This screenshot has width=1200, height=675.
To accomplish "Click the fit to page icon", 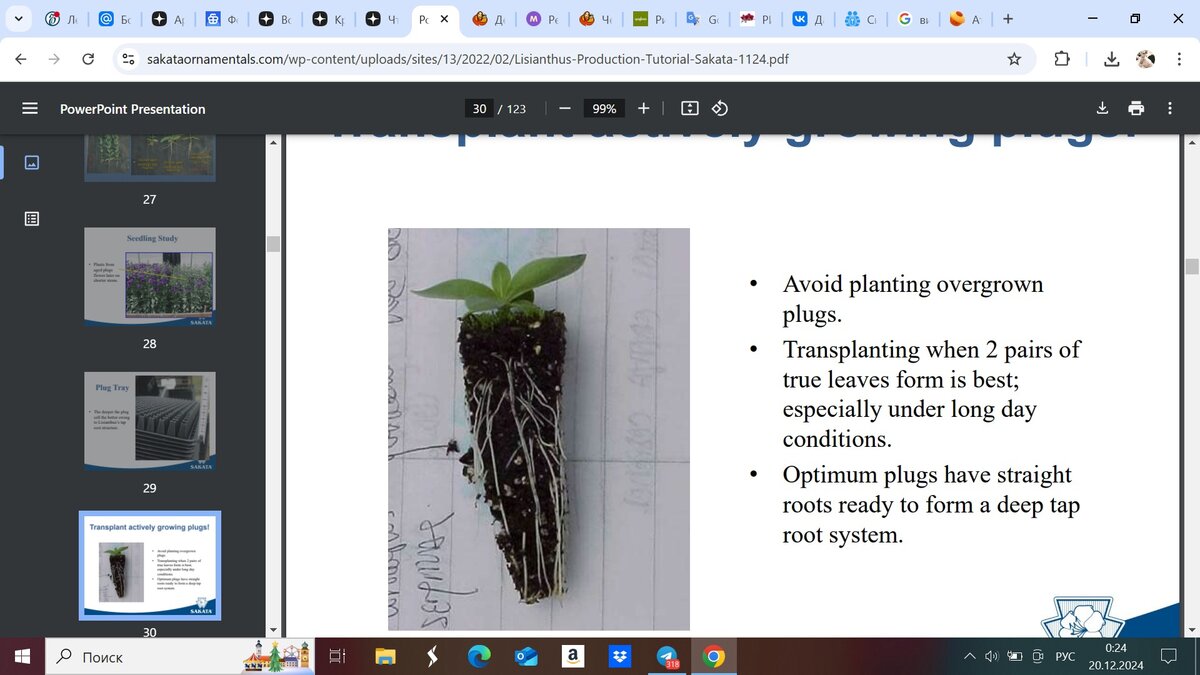I will (x=689, y=108).
